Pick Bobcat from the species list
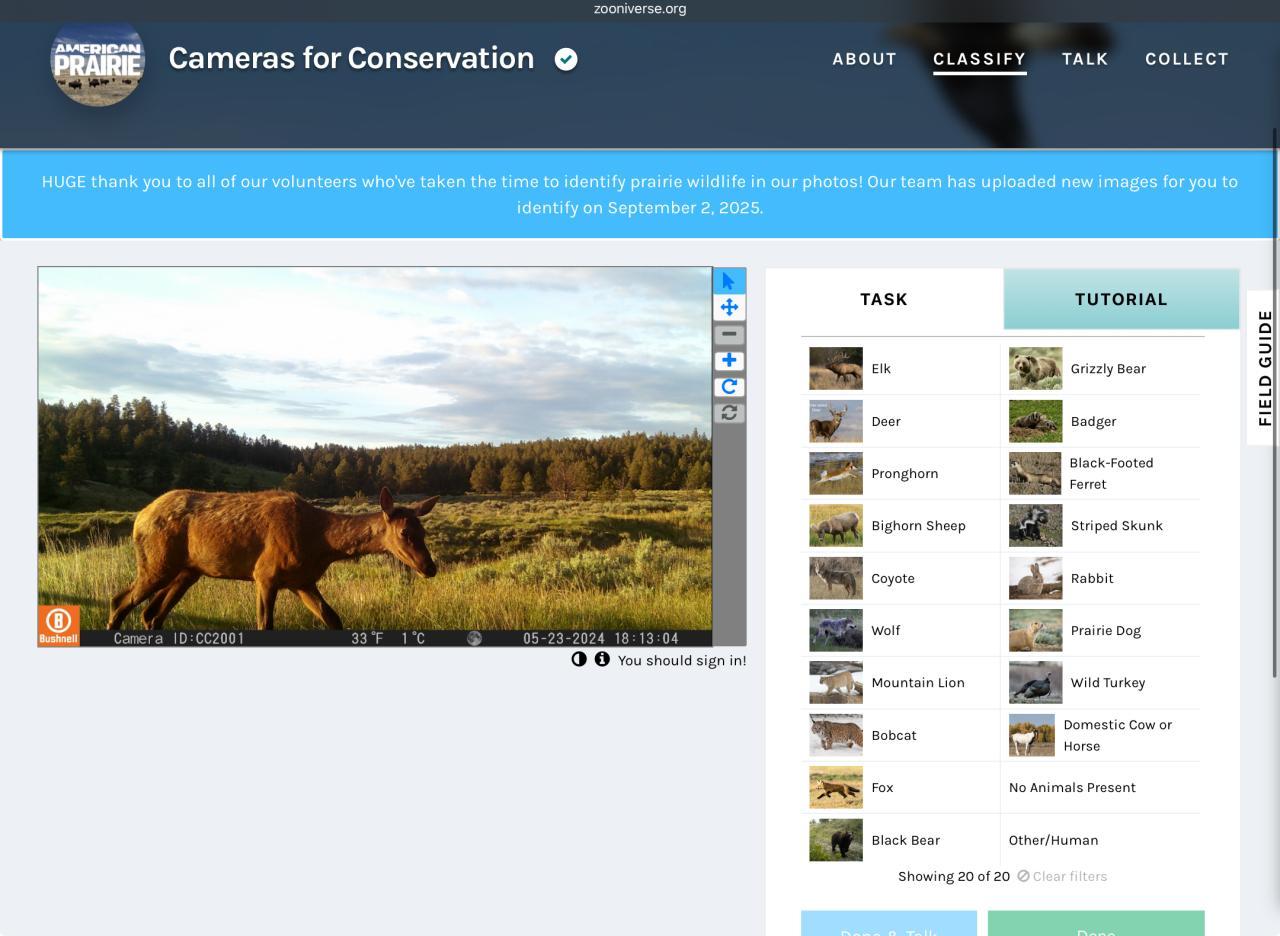1280x936 pixels. click(900, 735)
